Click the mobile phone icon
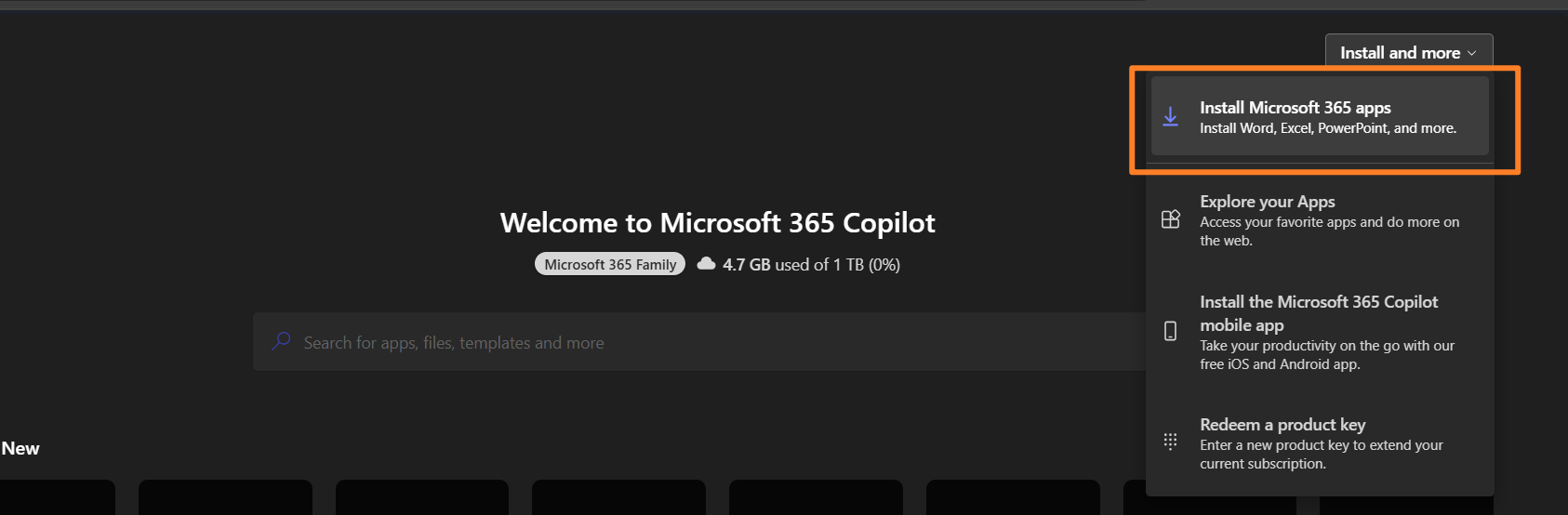The width and height of the screenshot is (1568, 515). pyautogui.click(x=1171, y=331)
